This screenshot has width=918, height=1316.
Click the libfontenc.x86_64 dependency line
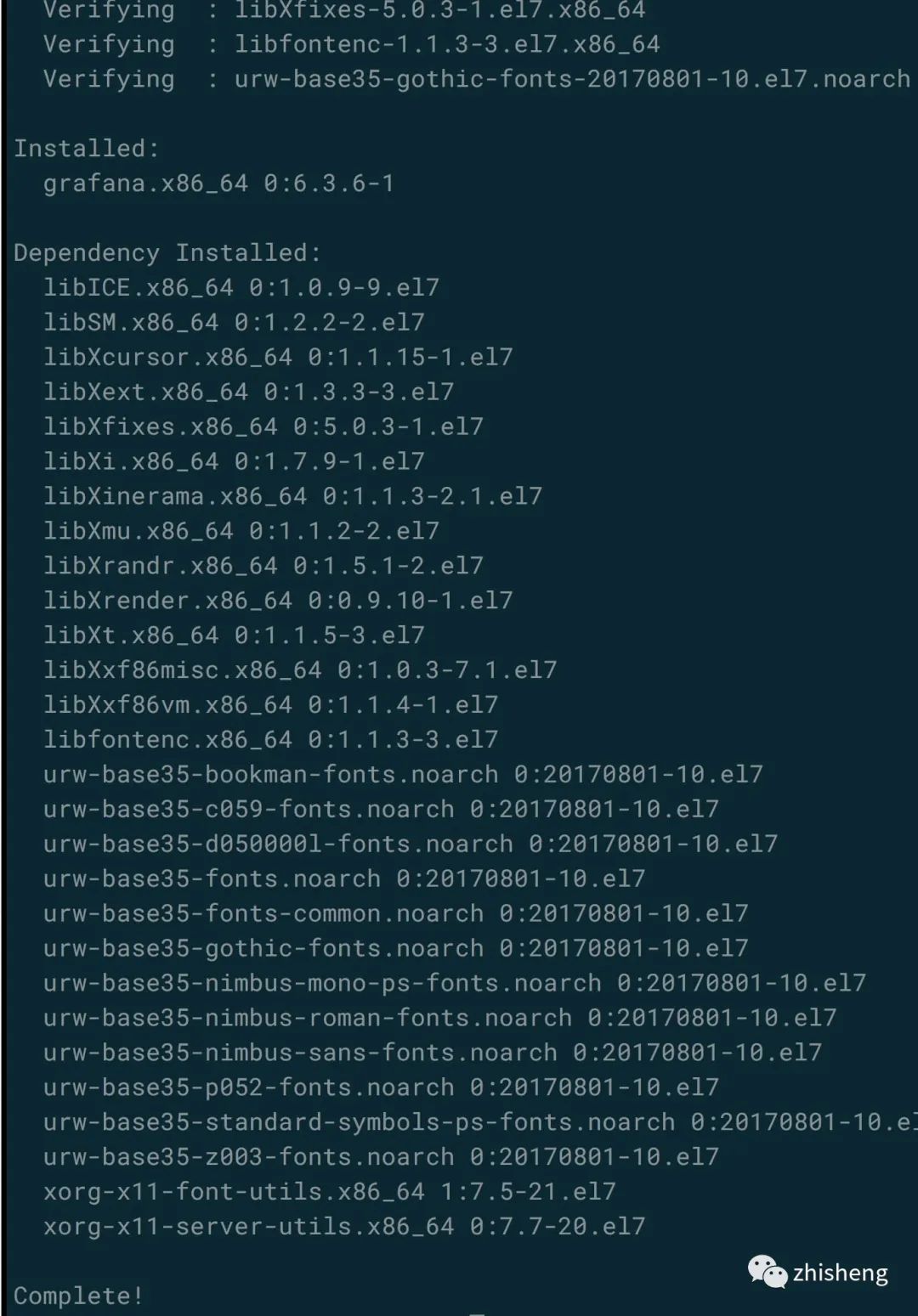(x=270, y=740)
